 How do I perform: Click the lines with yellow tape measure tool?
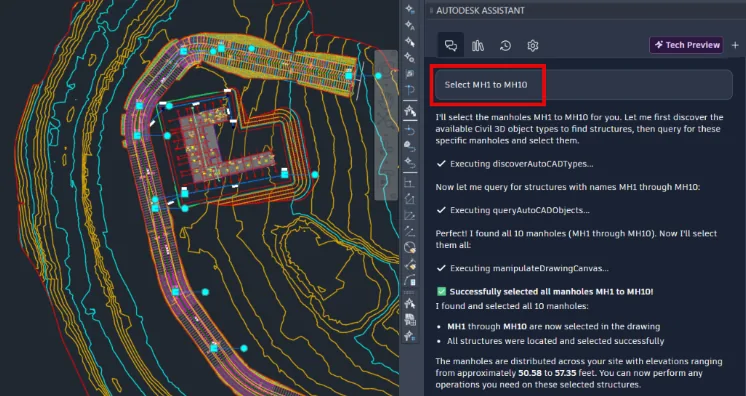coord(410,264)
